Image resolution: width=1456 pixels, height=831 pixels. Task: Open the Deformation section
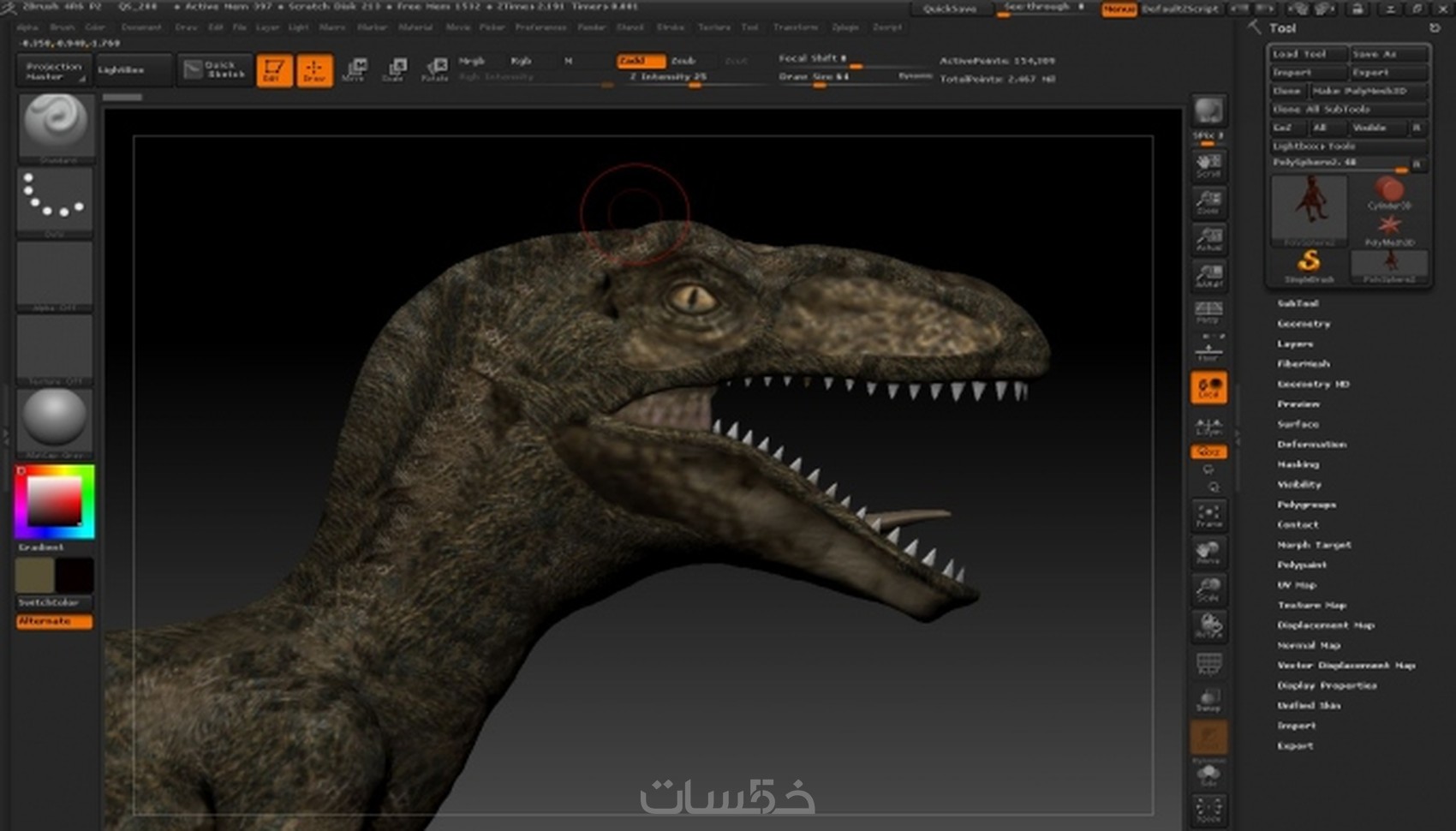click(1311, 445)
